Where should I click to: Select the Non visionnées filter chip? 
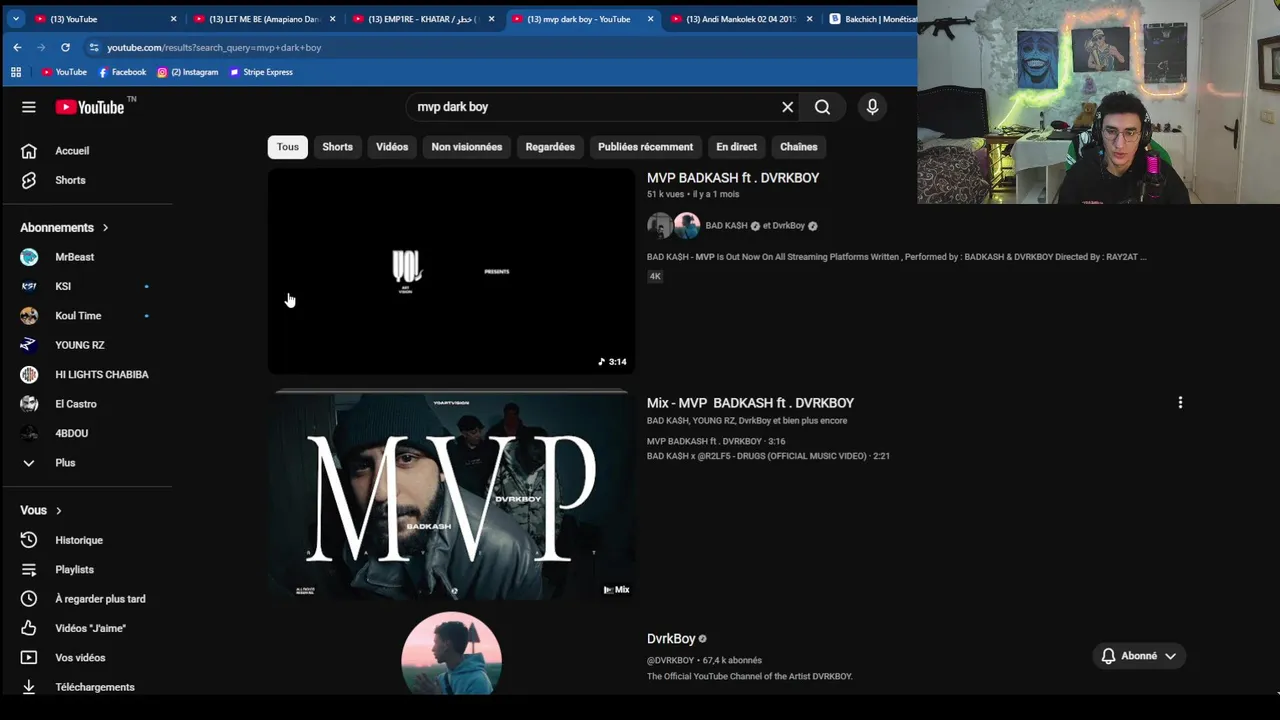[467, 147]
